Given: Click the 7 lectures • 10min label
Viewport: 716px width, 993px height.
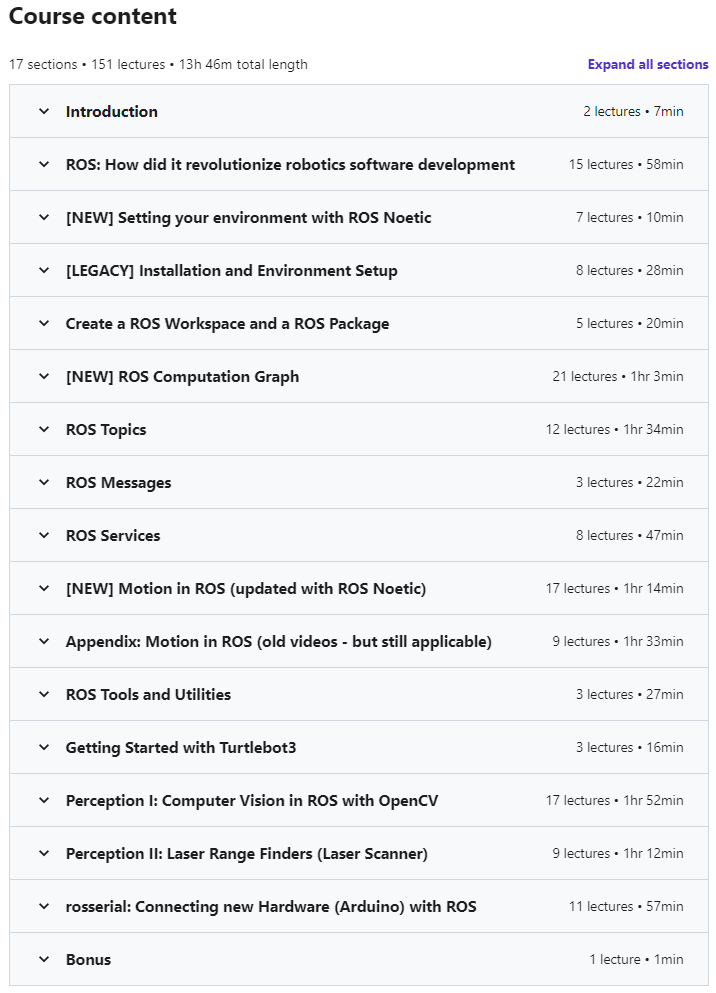Looking at the screenshot, I should point(629,217).
